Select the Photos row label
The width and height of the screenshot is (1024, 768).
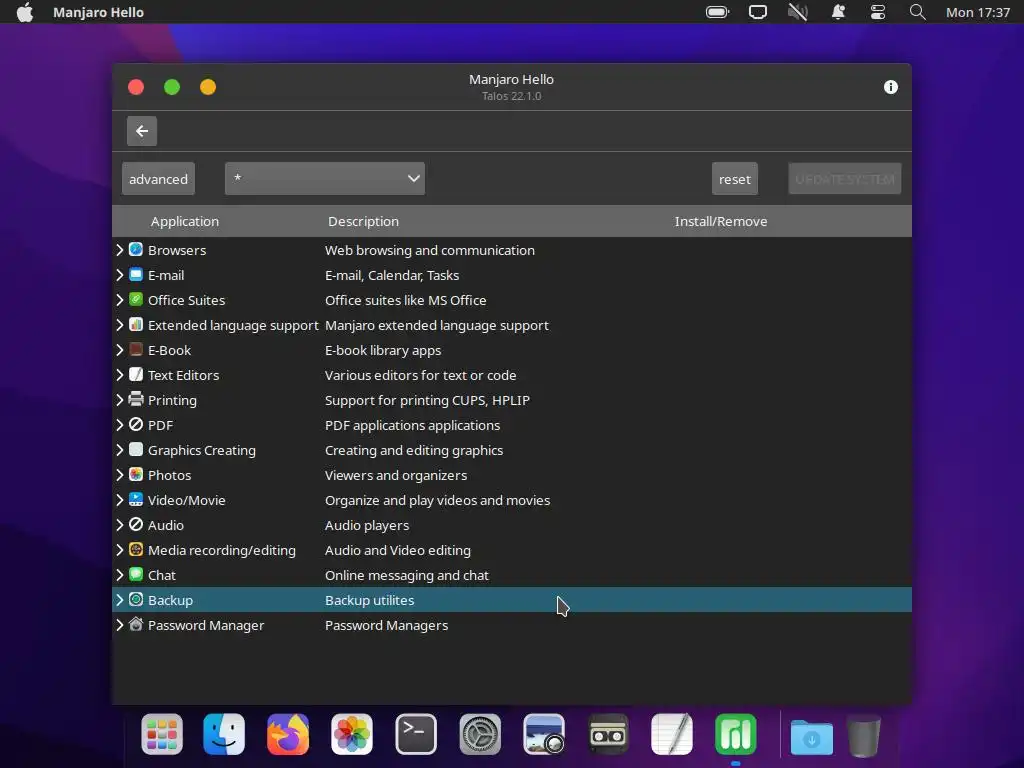point(170,475)
